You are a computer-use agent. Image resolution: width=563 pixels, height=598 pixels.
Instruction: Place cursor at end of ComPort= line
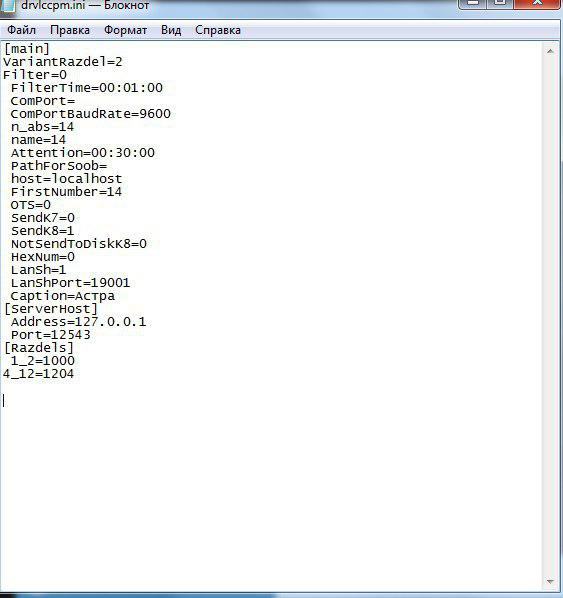(76, 101)
